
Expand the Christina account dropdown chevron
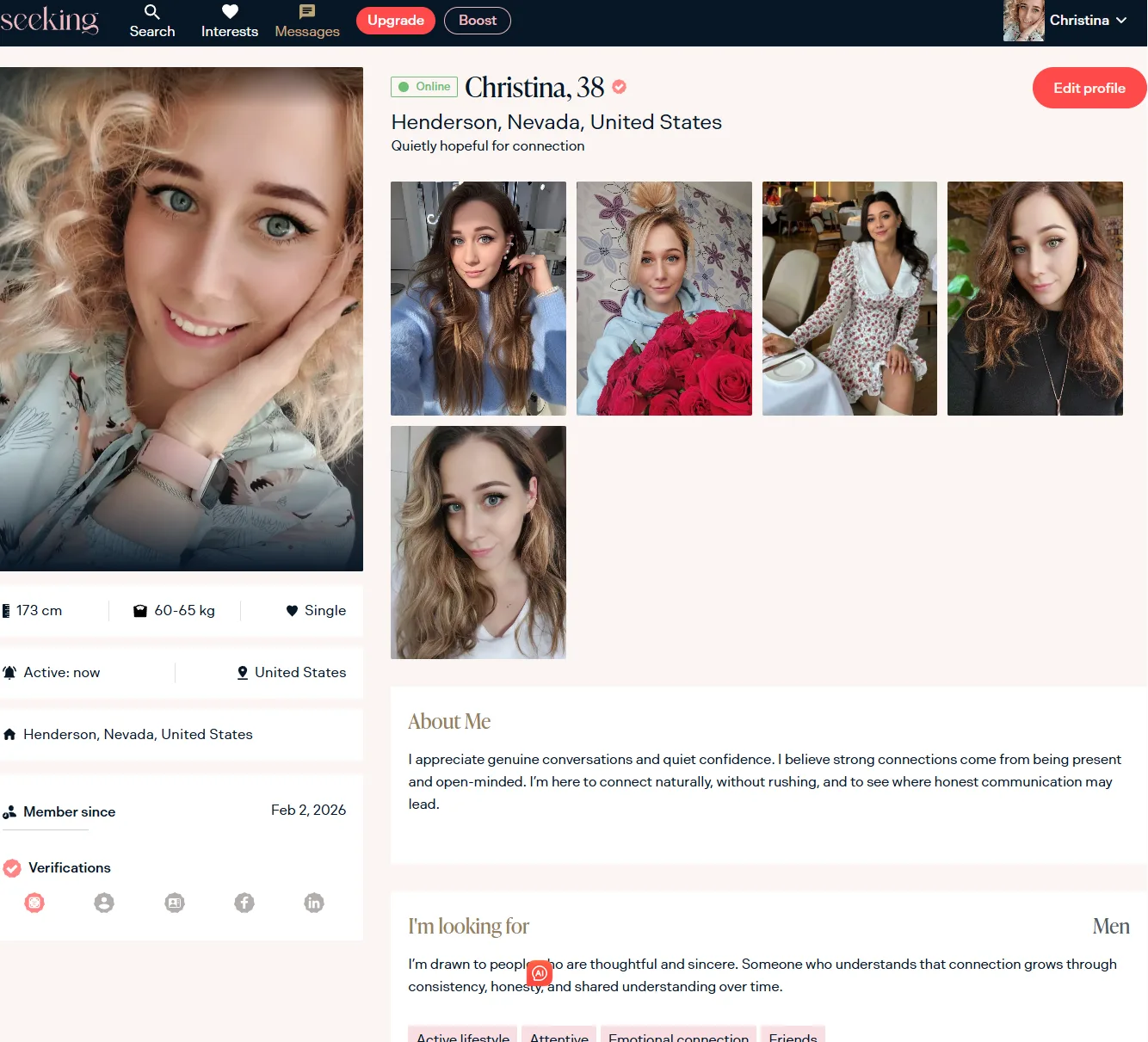coord(1121,21)
